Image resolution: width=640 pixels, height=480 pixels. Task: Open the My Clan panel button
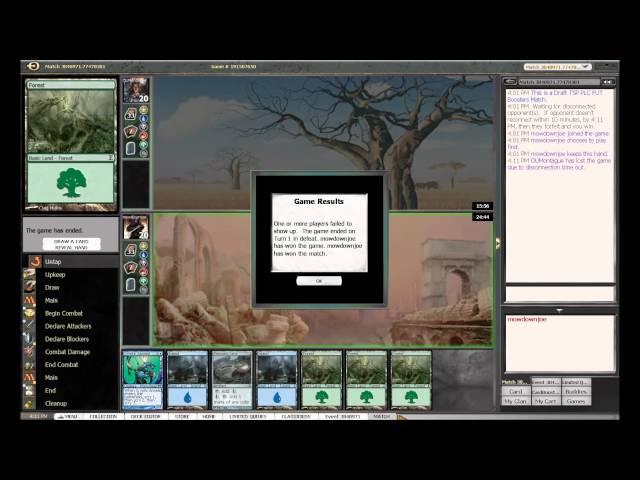[515, 401]
